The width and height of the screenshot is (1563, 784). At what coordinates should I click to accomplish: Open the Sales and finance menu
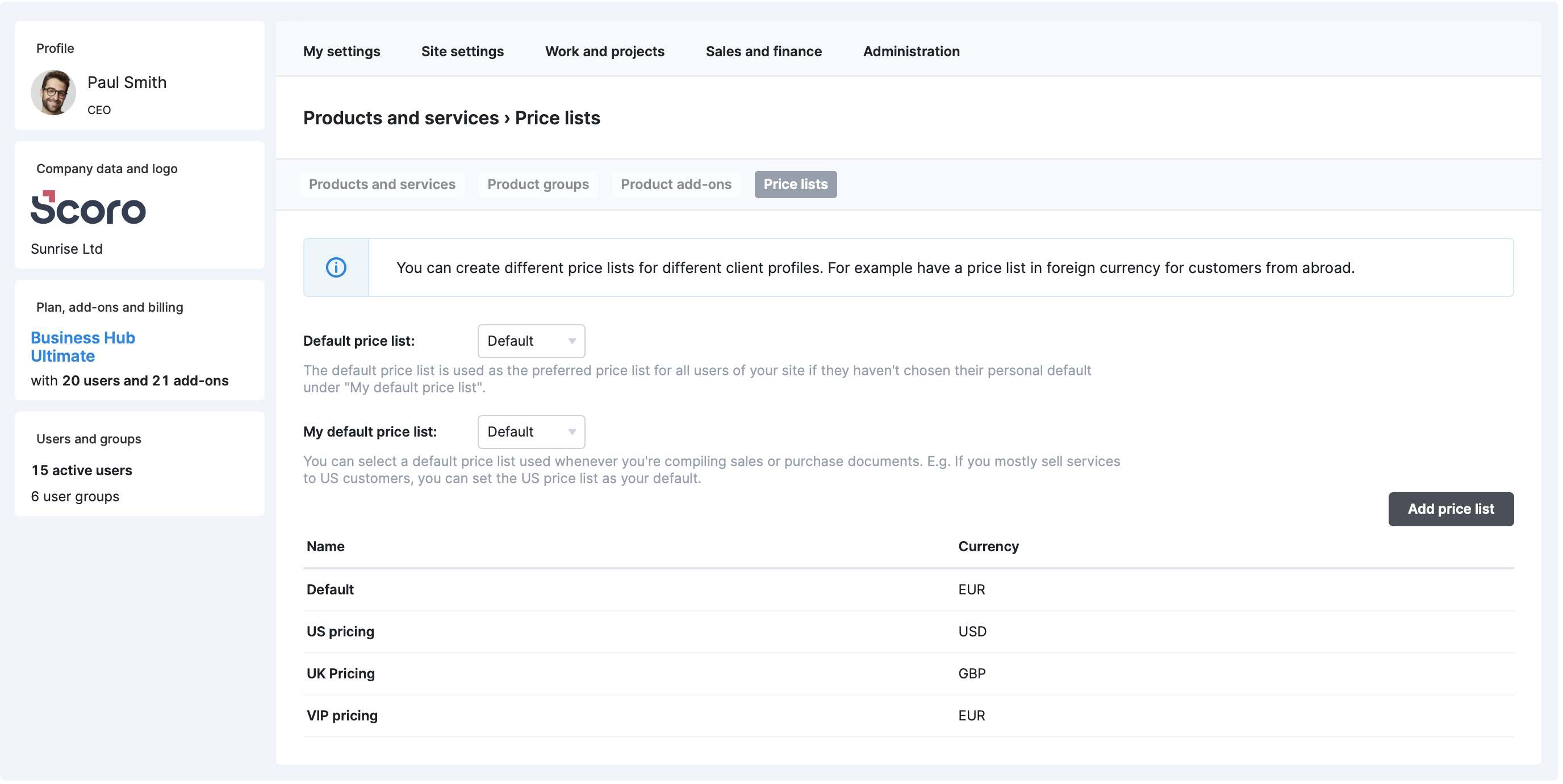(763, 51)
